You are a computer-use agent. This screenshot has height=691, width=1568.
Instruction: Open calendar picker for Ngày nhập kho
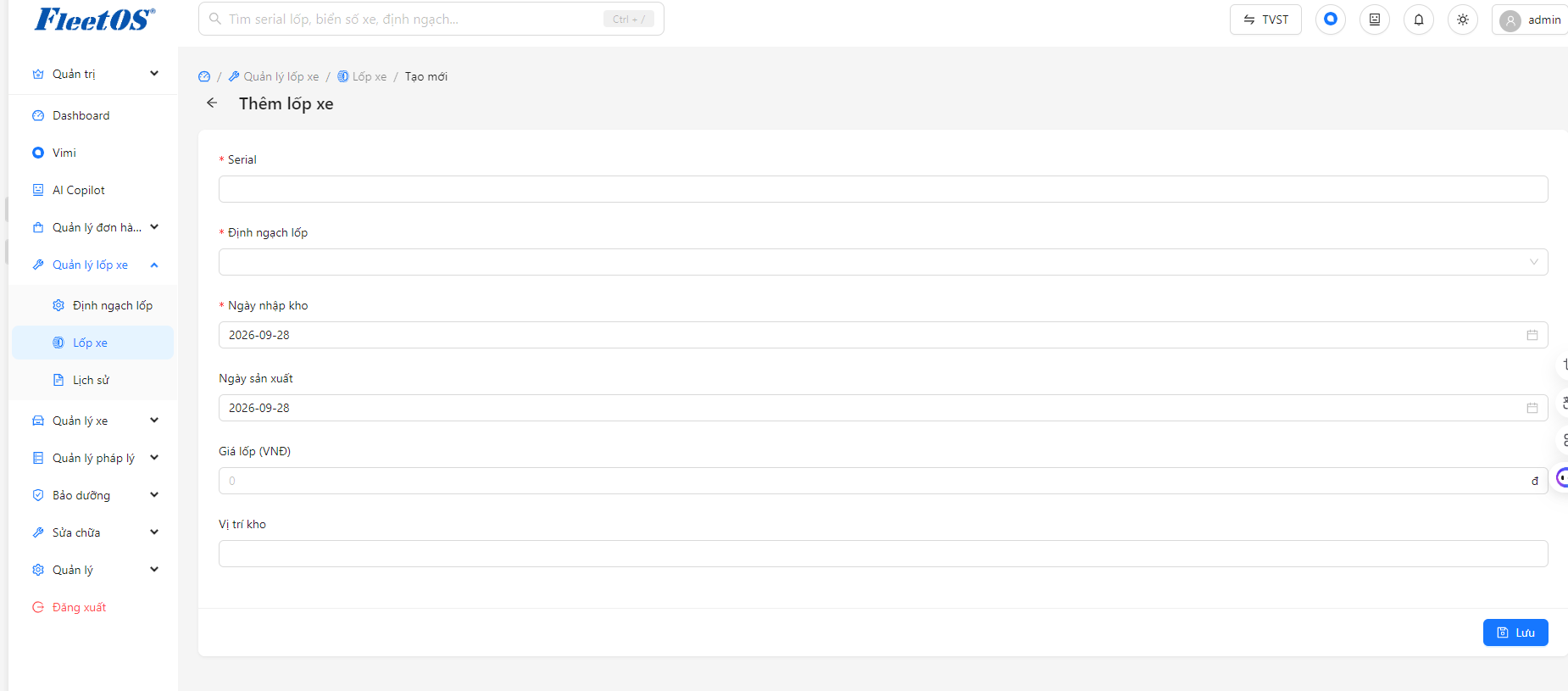pos(1532,335)
